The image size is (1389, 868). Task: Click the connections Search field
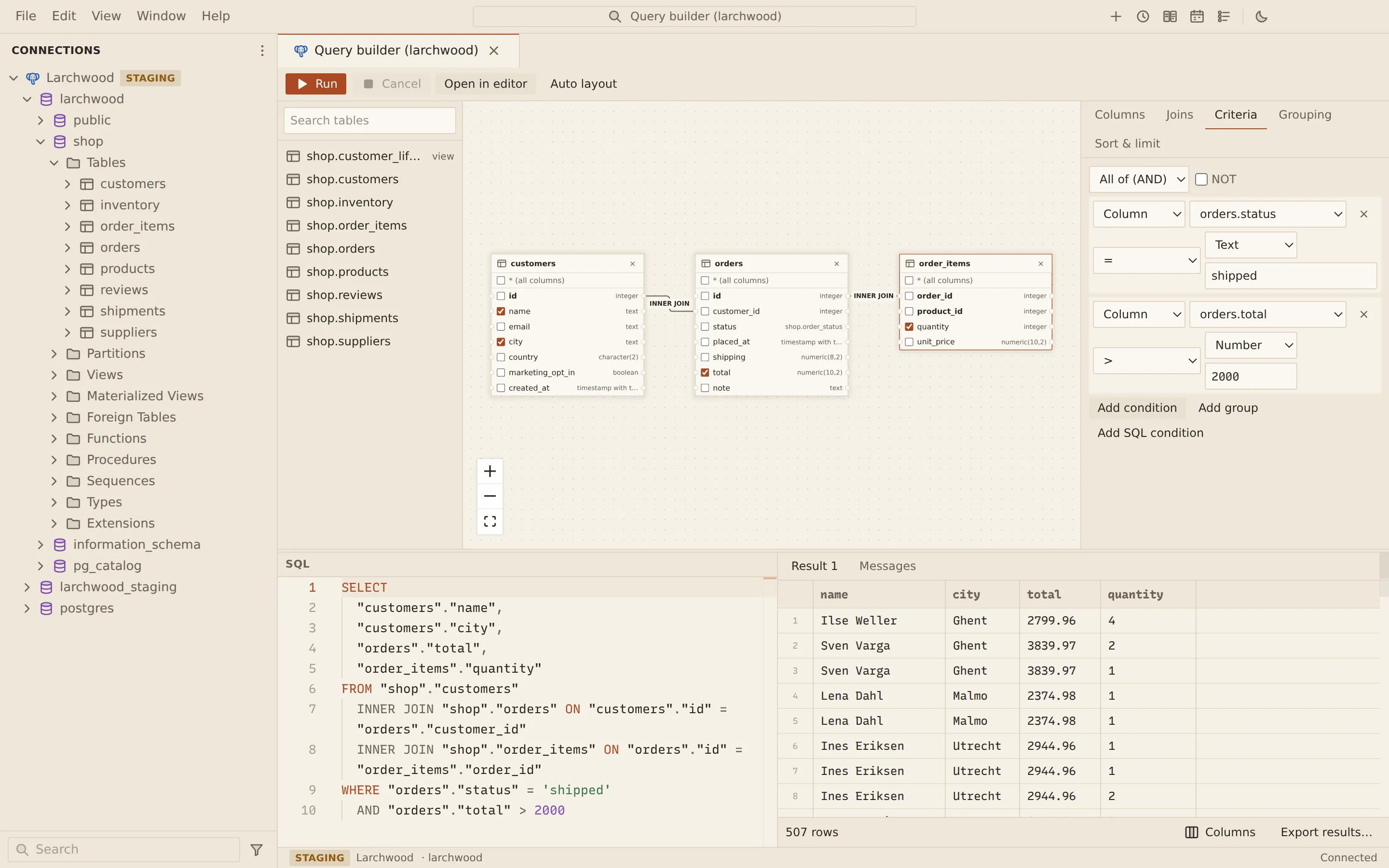124,850
